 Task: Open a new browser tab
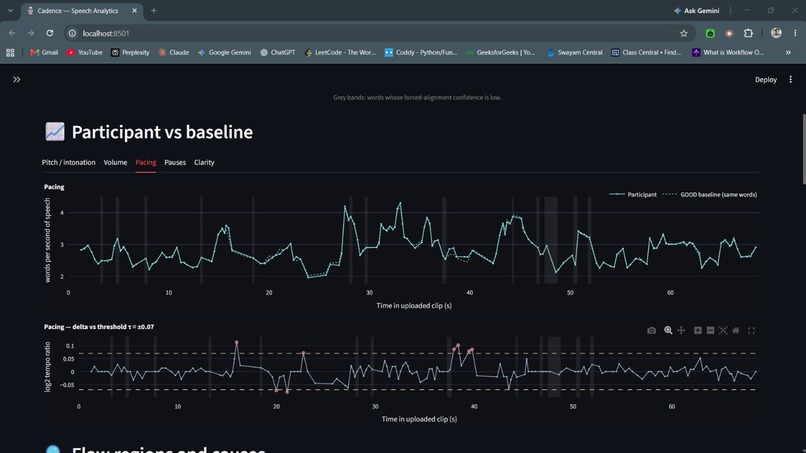point(154,11)
